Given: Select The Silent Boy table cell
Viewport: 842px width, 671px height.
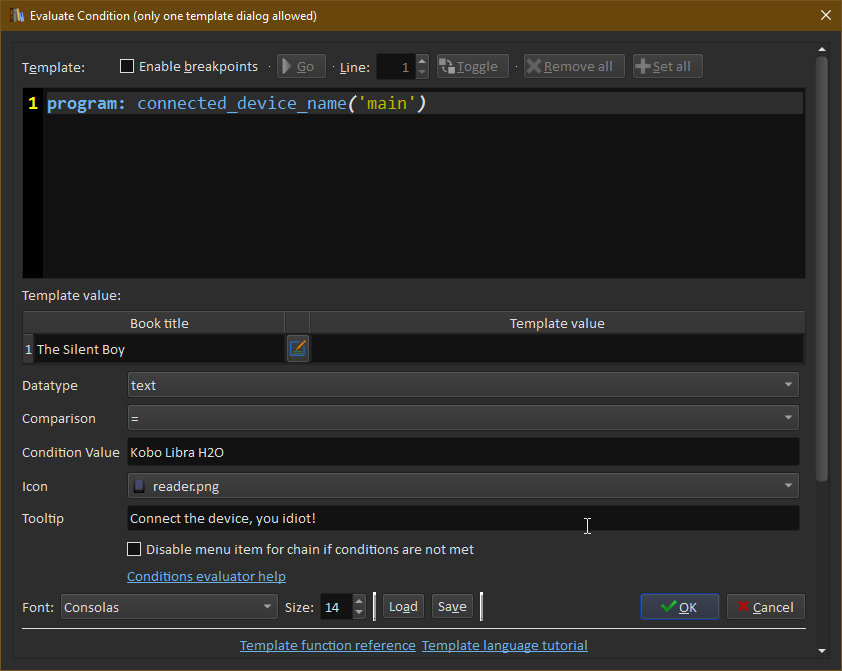Looking at the screenshot, I should point(159,349).
